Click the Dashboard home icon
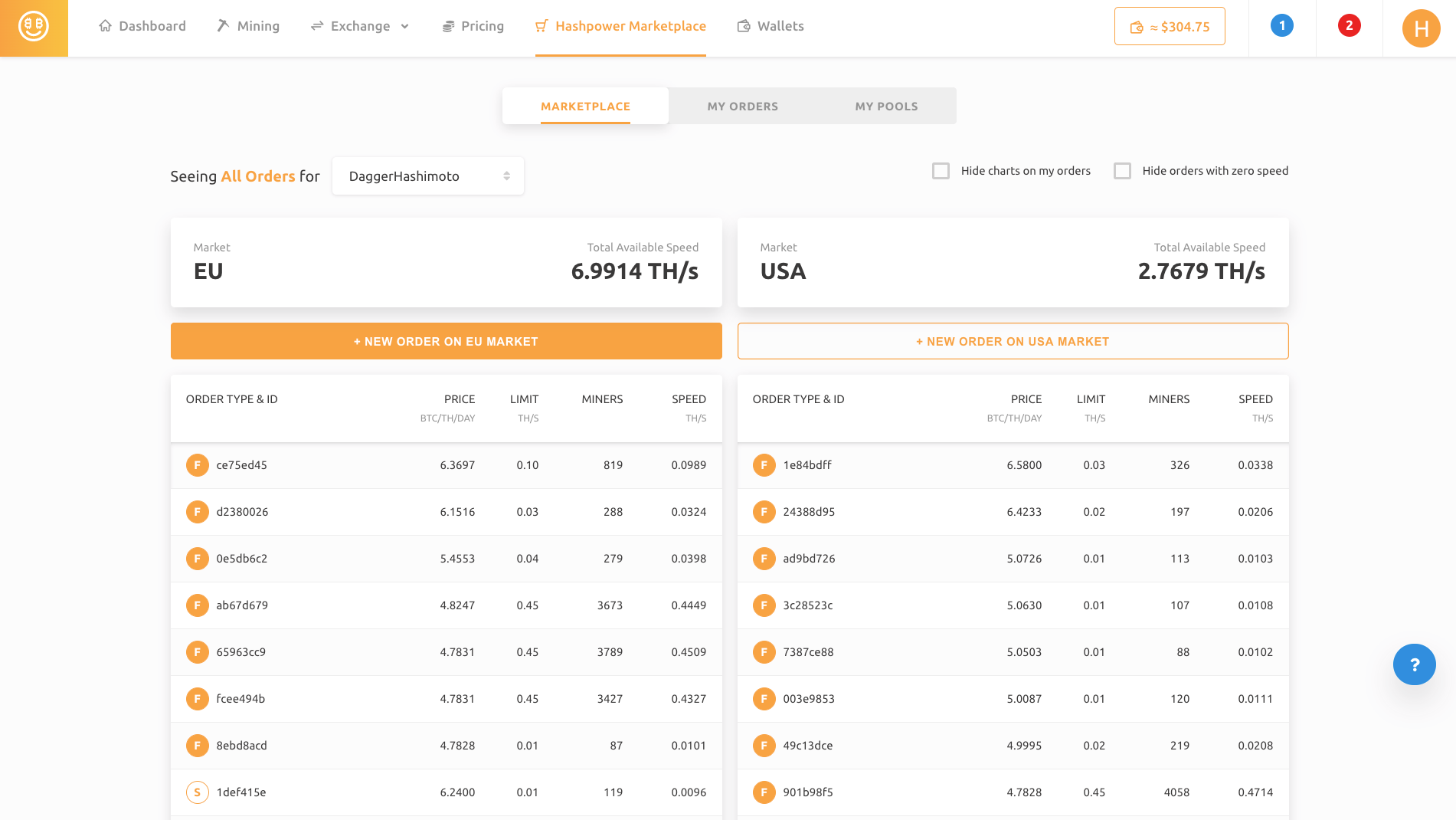The width and height of the screenshot is (1456, 820). click(x=106, y=26)
